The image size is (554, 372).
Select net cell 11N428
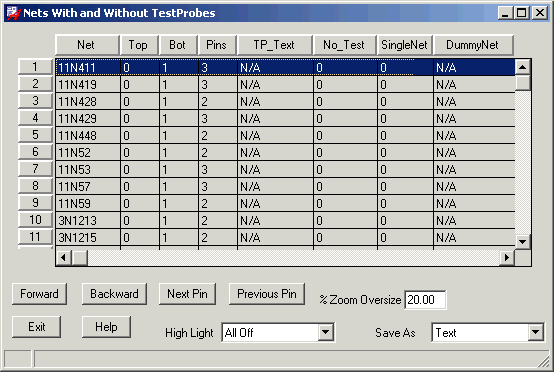click(88, 101)
